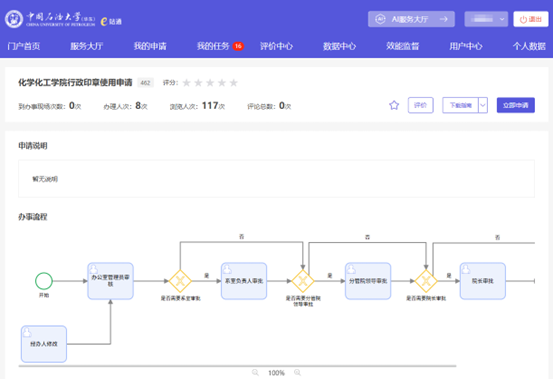
Task: Select the 办公室管理员审核 task node
Action: pos(110,281)
